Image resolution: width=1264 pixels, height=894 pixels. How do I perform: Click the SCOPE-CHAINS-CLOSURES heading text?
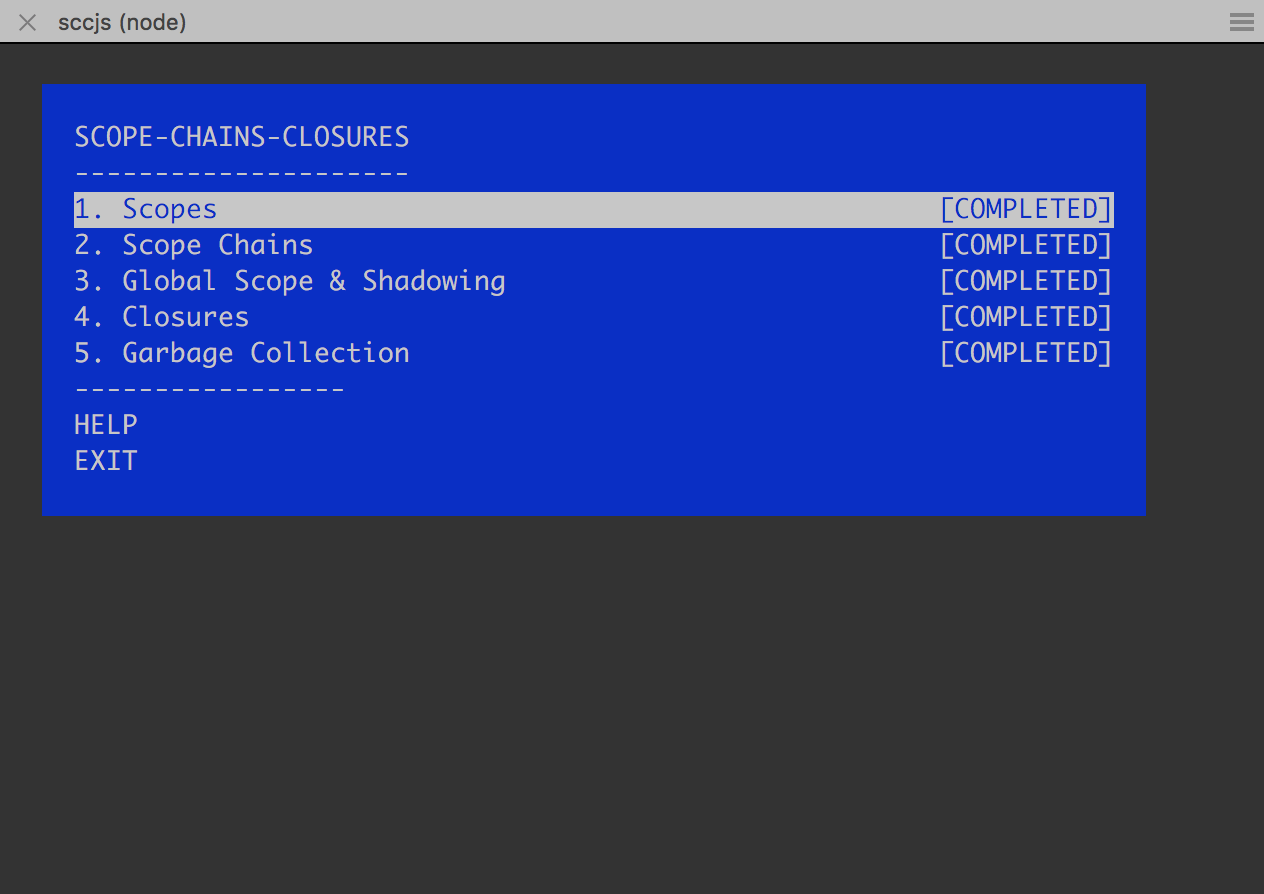click(x=242, y=137)
